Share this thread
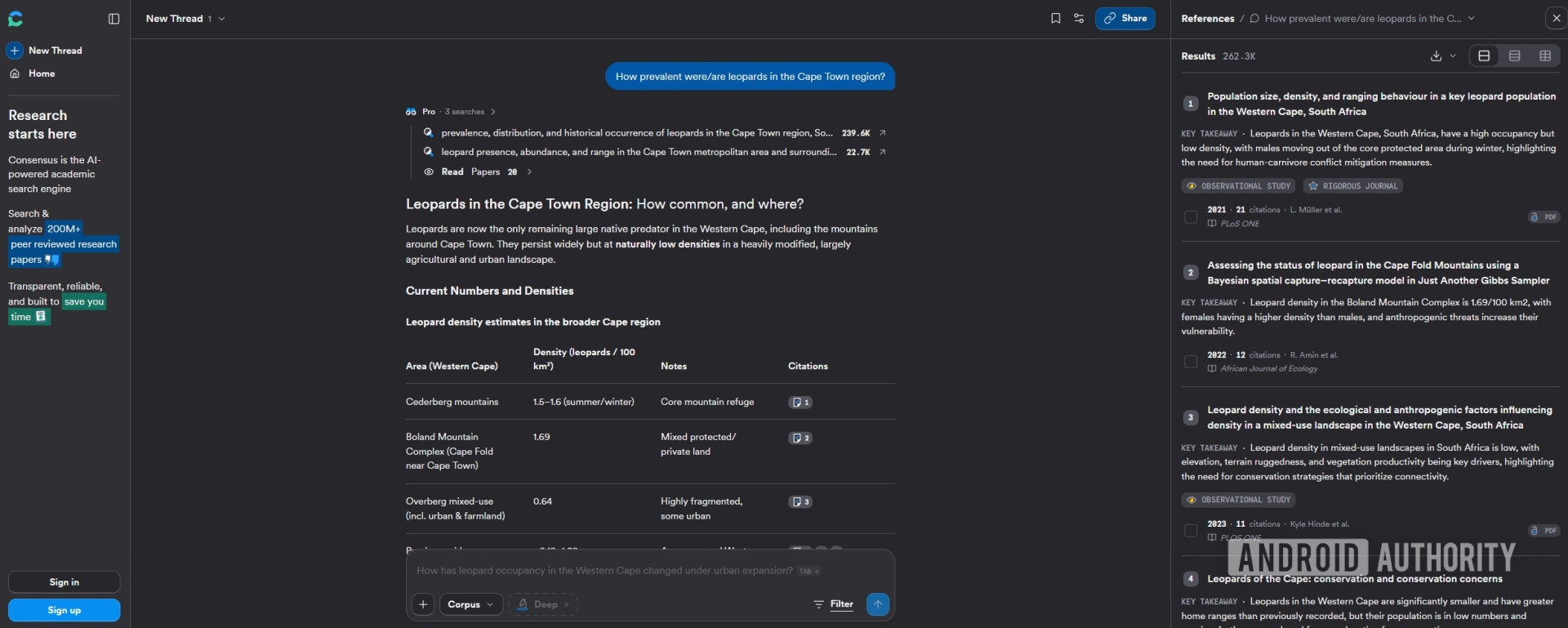This screenshot has height=628, width=1568. coord(1125,18)
